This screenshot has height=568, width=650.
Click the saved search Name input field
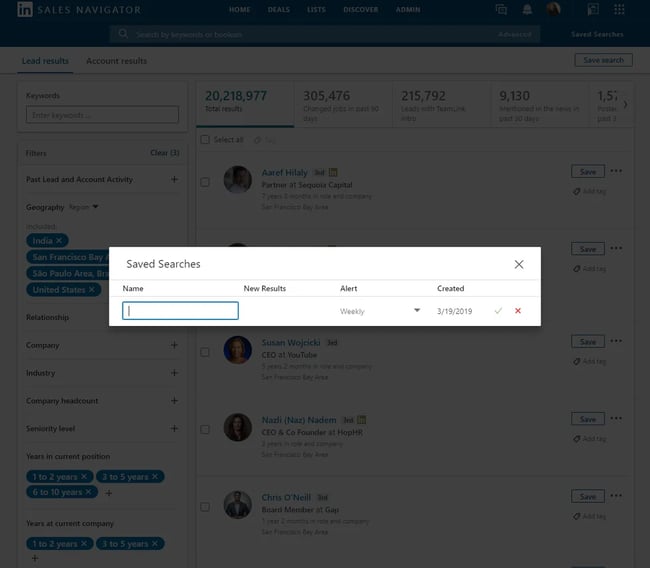click(x=180, y=311)
